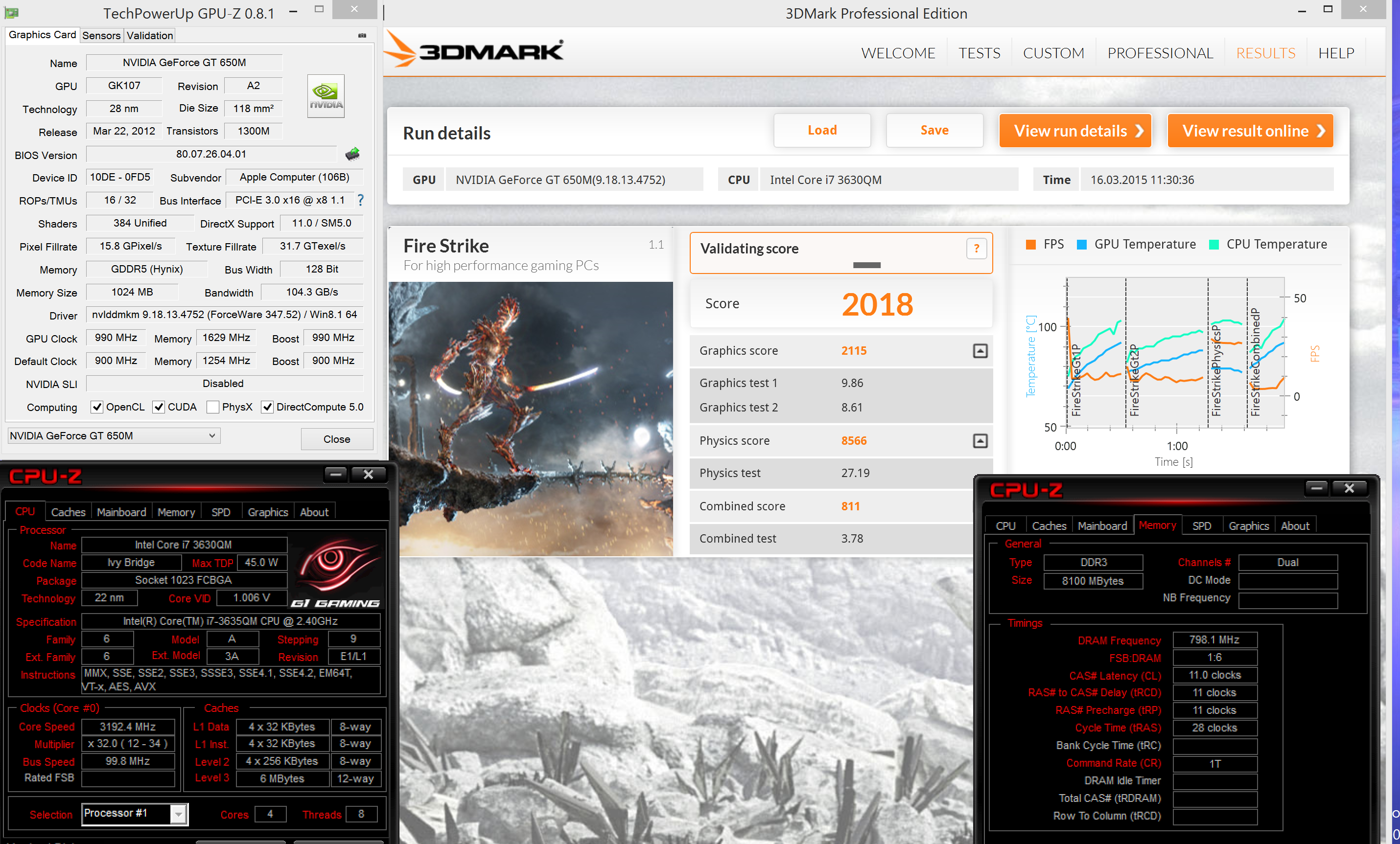Open Mainboard tab in left CPU-Z
This screenshot has height=844, width=1400.
pyautogui.click(x=121, y=512)
